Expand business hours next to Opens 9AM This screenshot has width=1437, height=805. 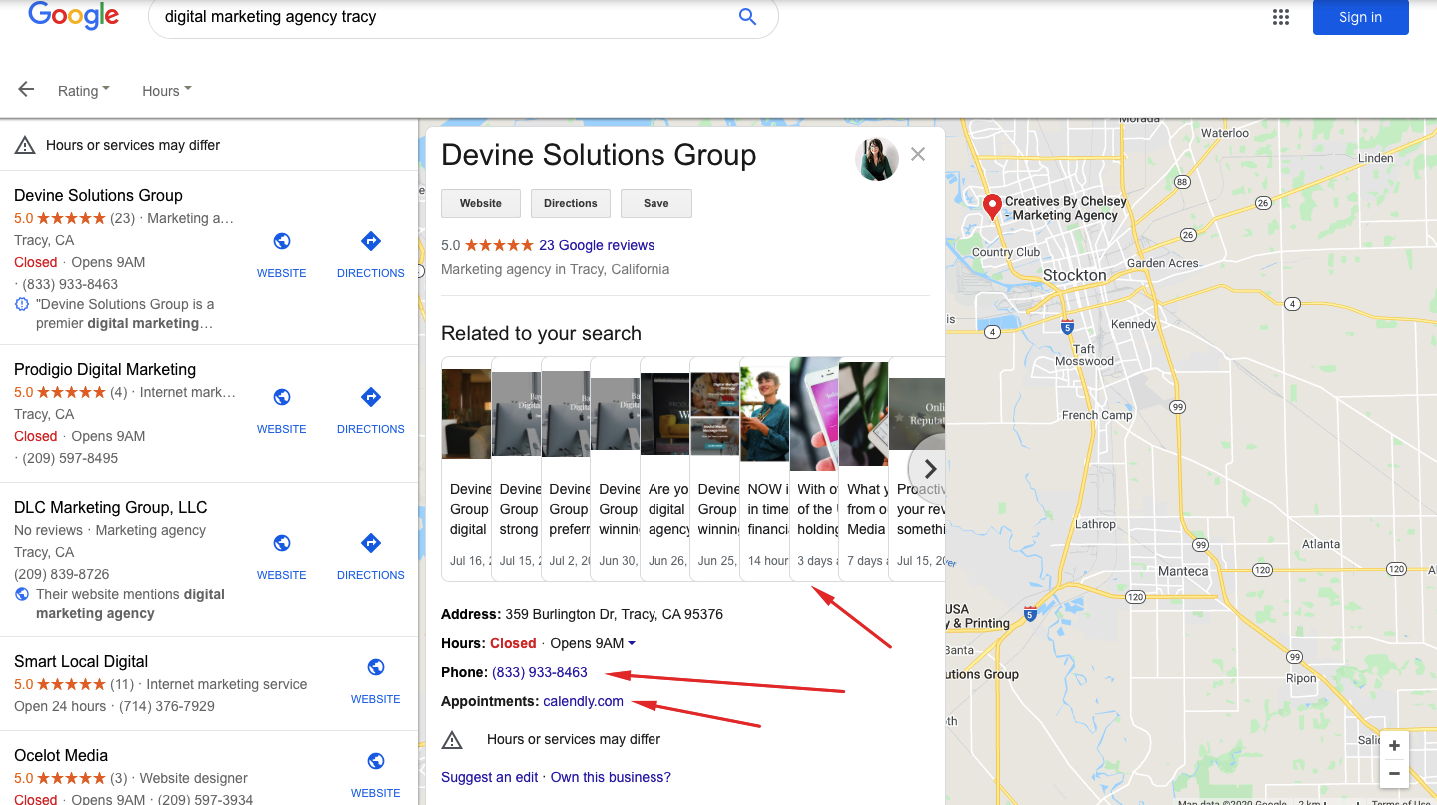point(632,643)
